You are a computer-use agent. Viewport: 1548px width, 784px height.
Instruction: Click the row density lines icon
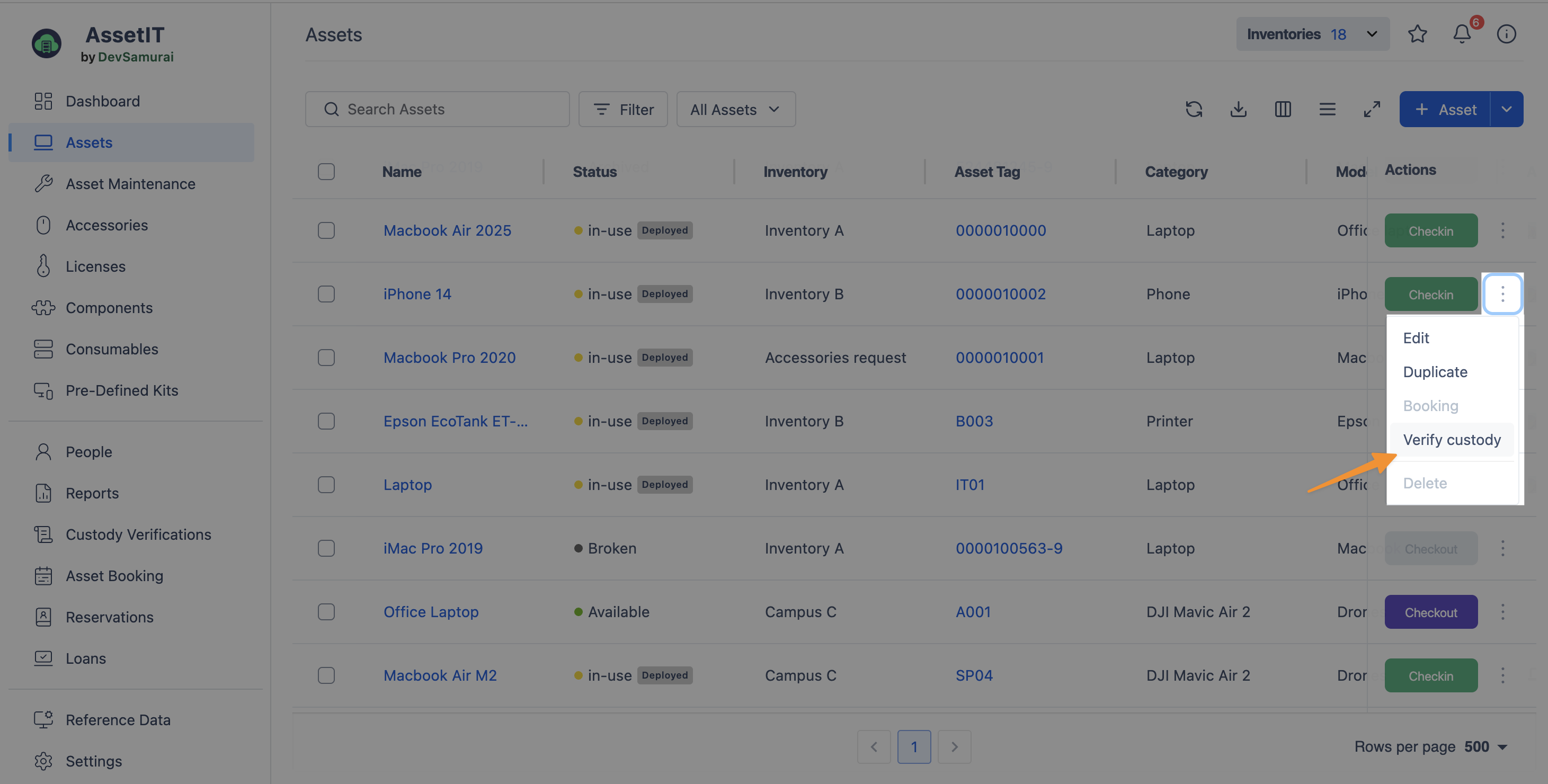coord(1327,109)
